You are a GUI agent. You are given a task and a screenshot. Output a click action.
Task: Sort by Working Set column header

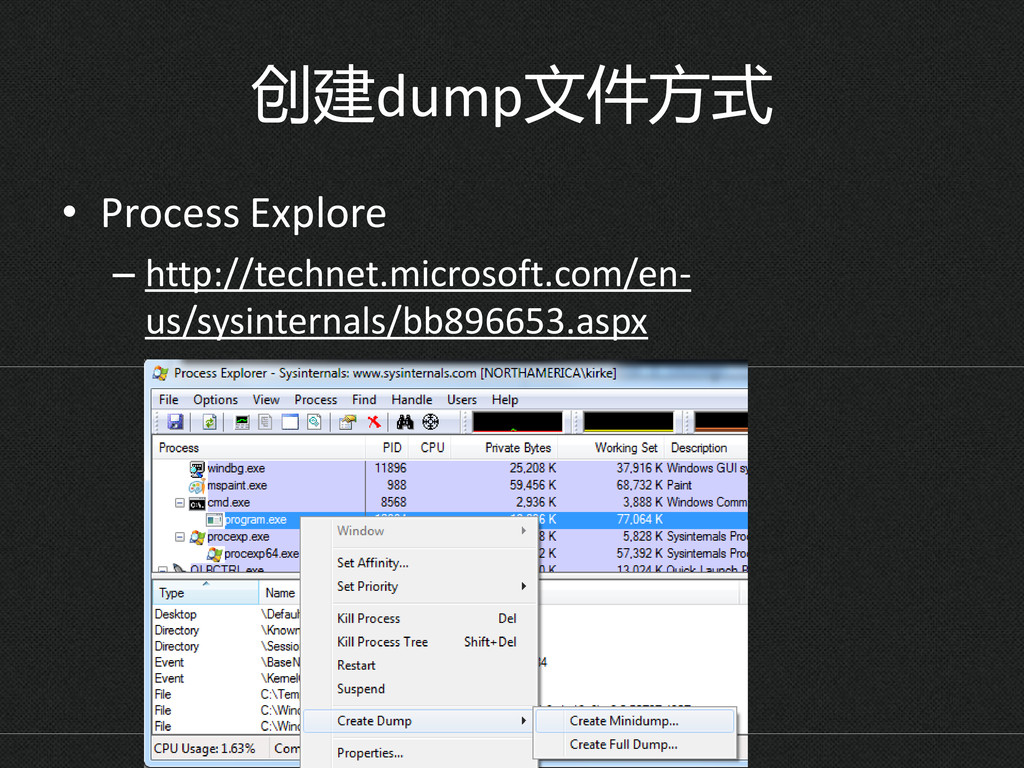click(611, 448)
